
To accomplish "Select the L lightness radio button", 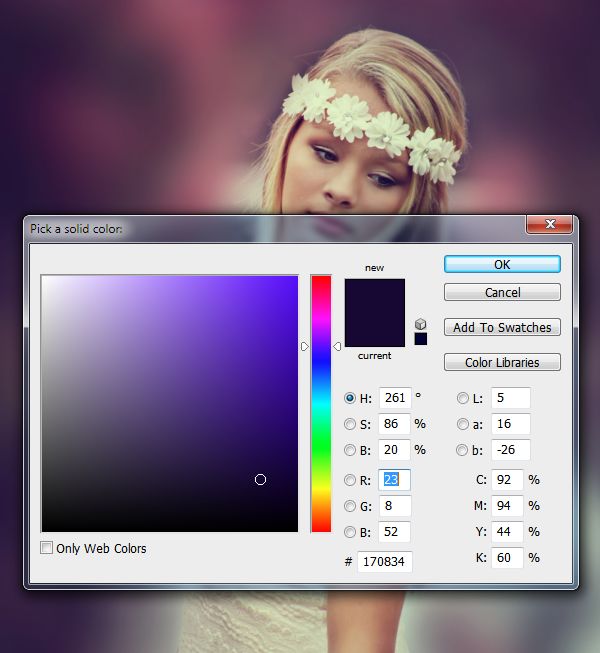I will tap(463, 398).
